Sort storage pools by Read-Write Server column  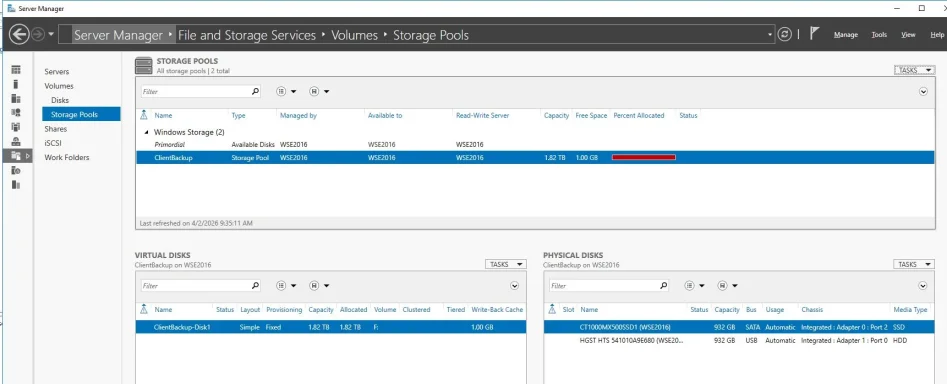[x=483, y=115]
